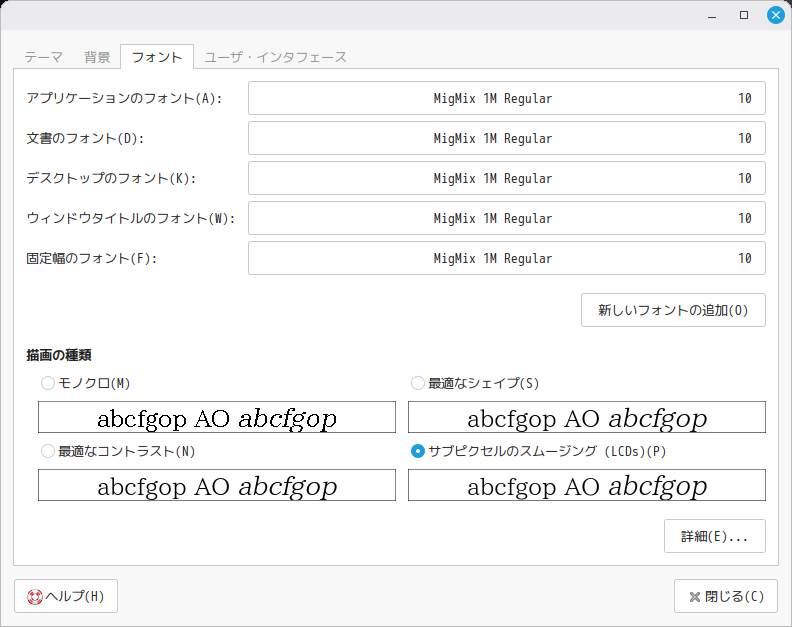Open the デスクトップのフォント font chooser
Screen dimensions: 792x627
coord(506,178)
